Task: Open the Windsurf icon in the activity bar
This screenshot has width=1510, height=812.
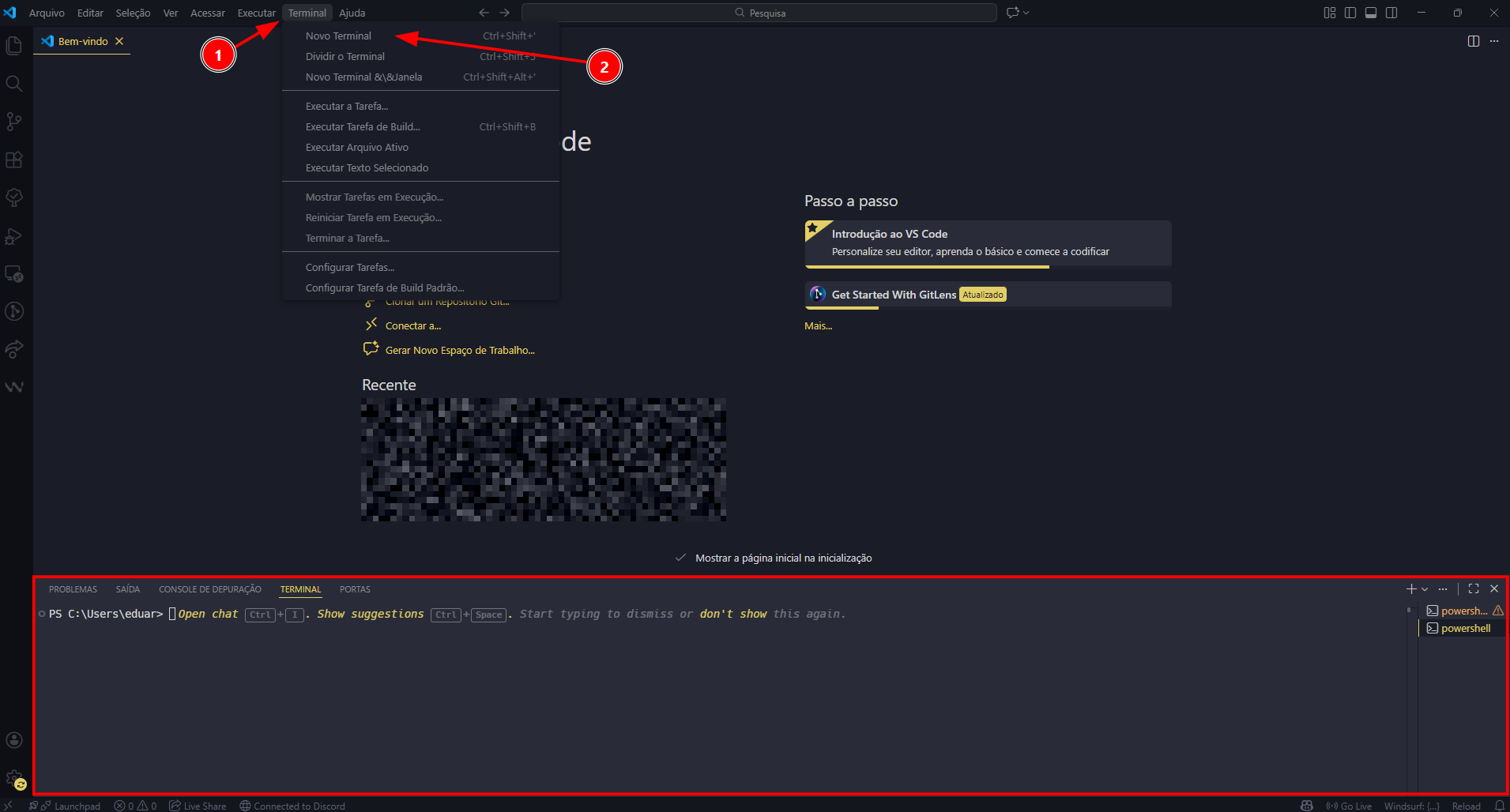Action: tap(14, 387)
